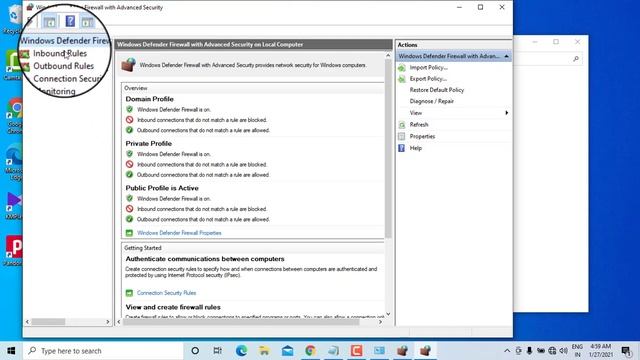Open File Explorer from the taskbar

click(264, 351)
